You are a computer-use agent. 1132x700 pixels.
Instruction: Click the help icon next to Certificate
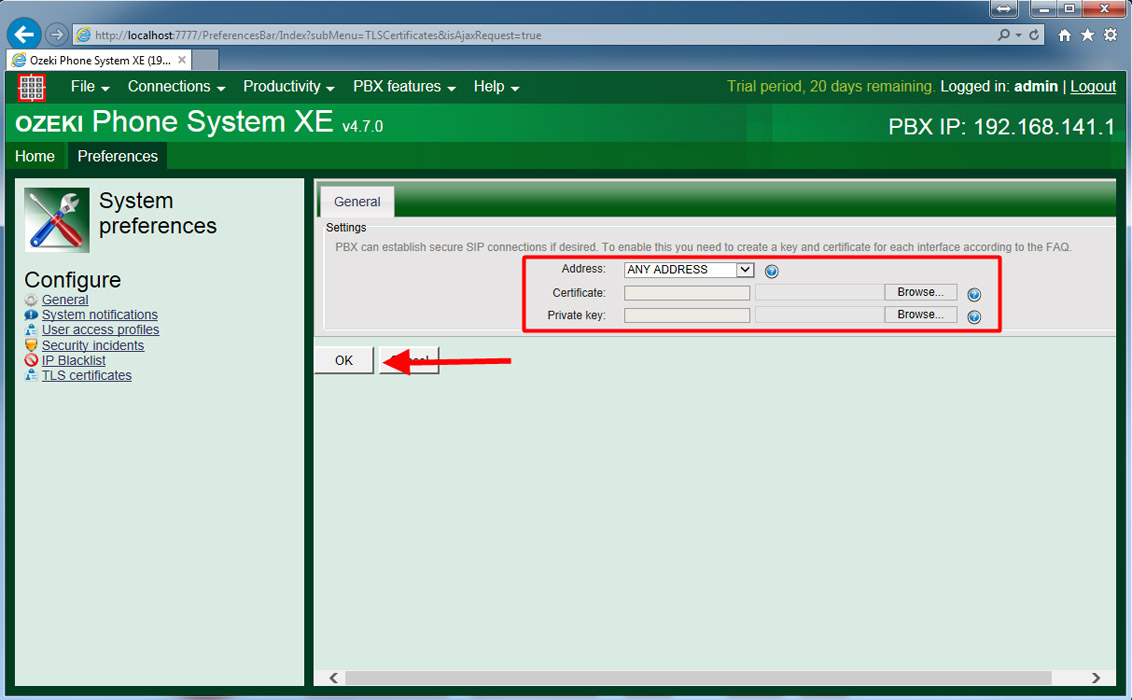974,294
